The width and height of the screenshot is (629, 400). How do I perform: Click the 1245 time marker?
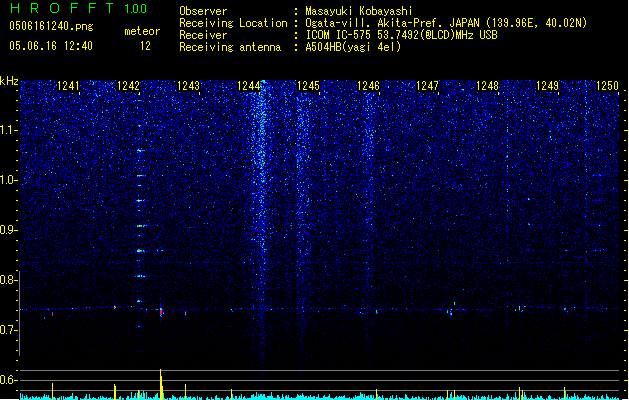tap(308, 86)
